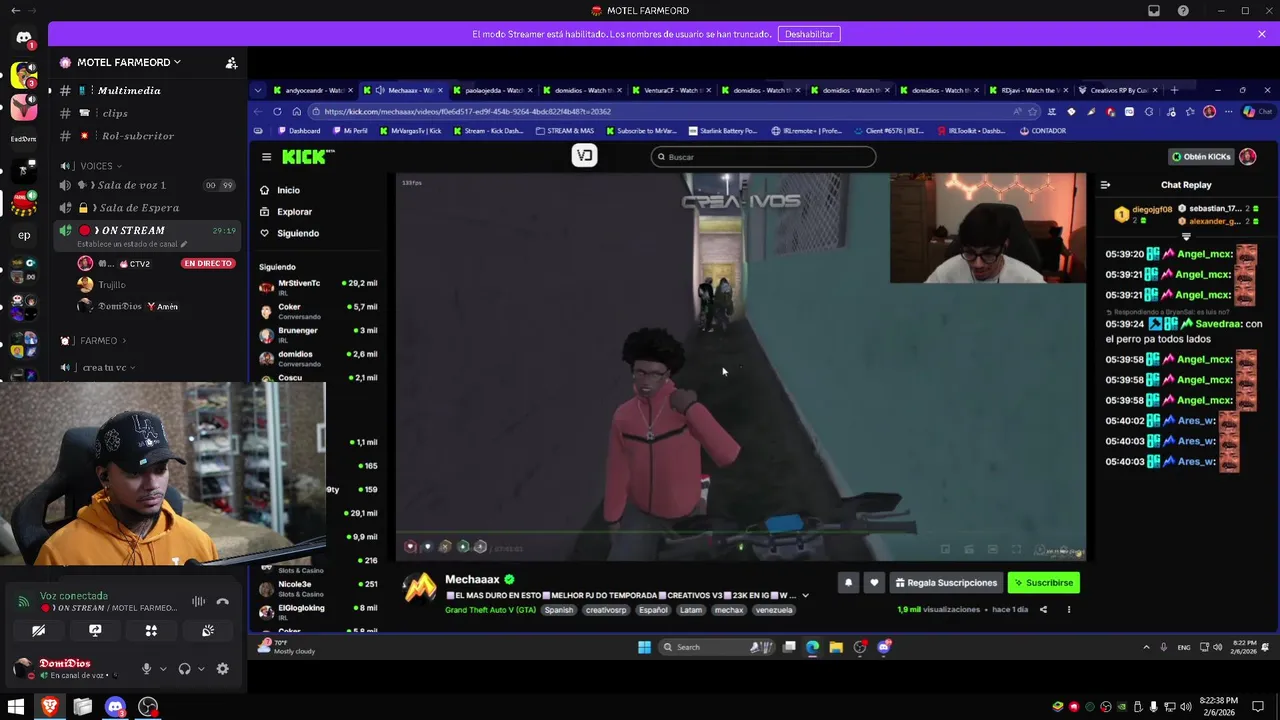Disable Streamer mode with Deshabilitar button
The width and height of the screenshot is (1280, 720).
(809, 34)
